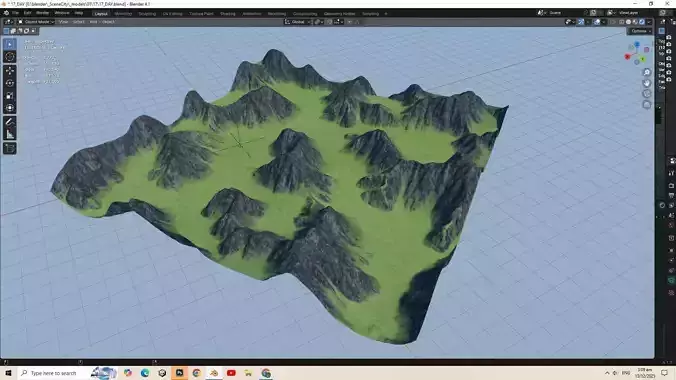676x380 pixels.
Task: Open the pivot point dropdown
Action: coord(319,22)
